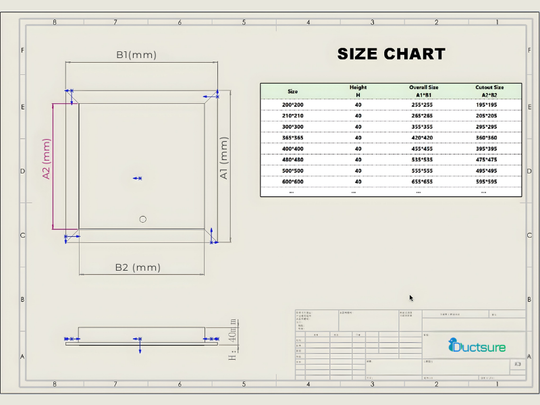Click the 555*555 overall size cell
Viewport: 540px width, 405px height.
422,171
